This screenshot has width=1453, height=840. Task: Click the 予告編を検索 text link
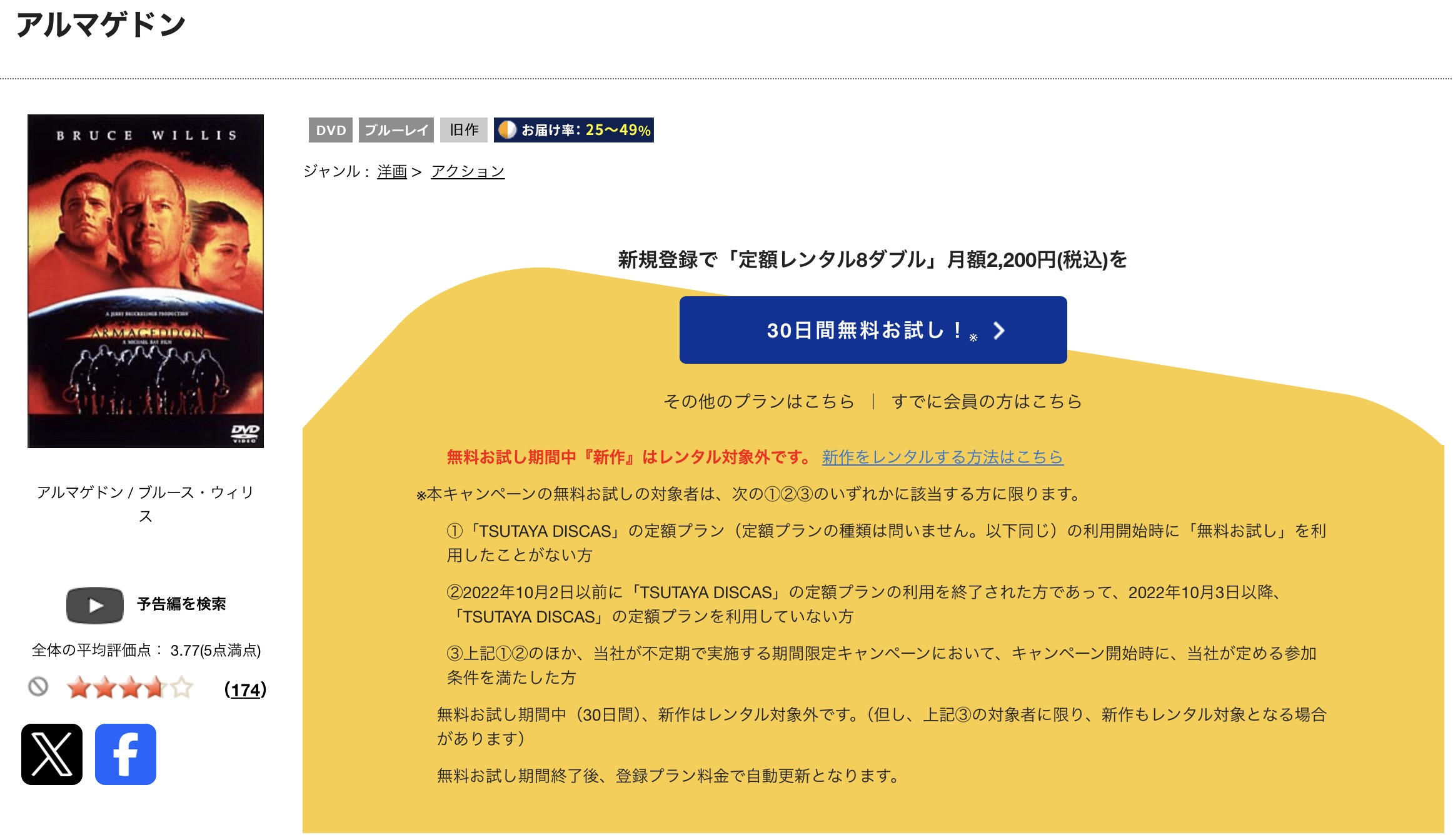pos(181,604)
